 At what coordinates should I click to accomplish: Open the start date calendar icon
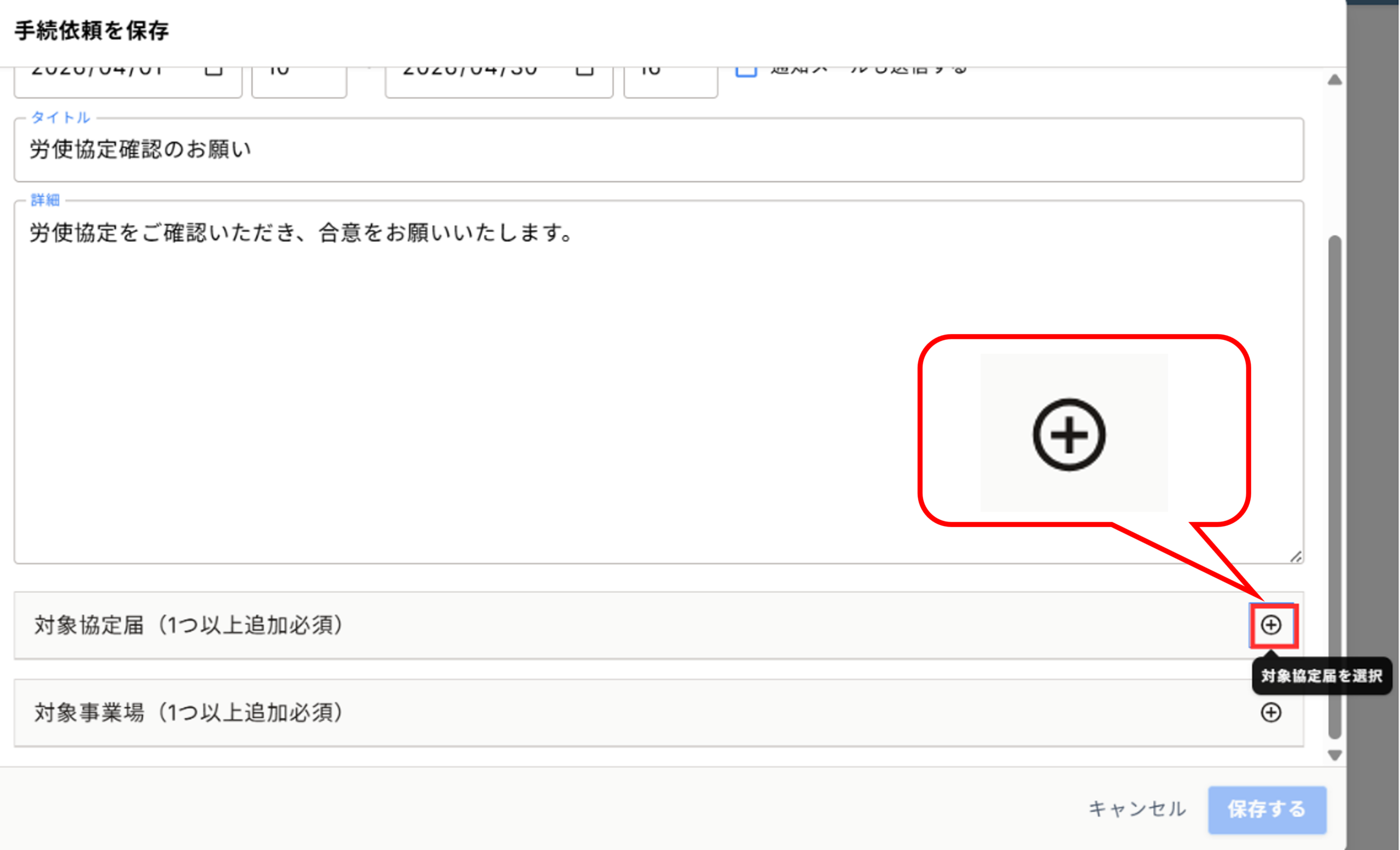pos(214,71)
